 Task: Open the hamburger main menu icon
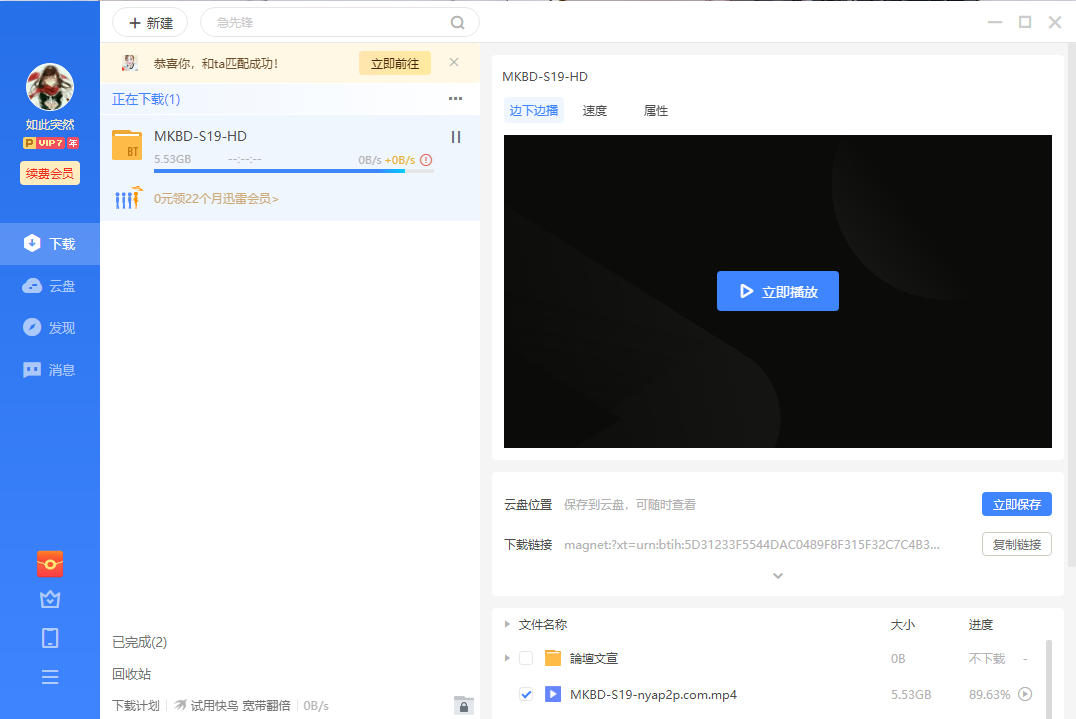point(50,677)
